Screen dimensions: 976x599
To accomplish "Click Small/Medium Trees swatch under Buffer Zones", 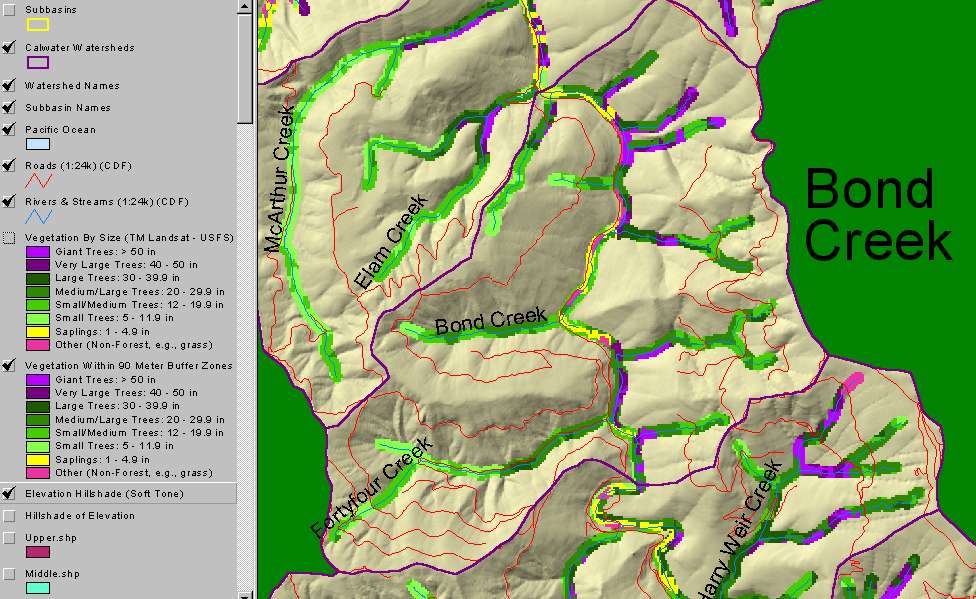I will click(37, 433).
